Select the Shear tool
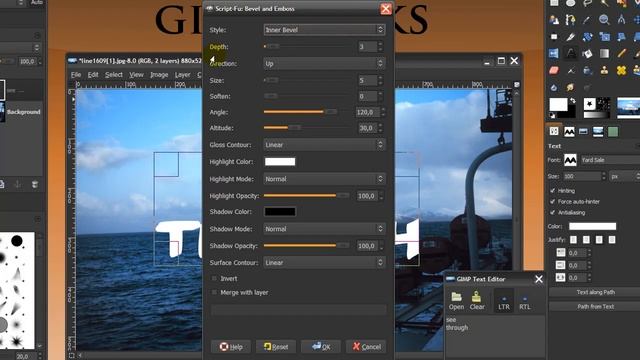The image size is (640, 360). 621,37
